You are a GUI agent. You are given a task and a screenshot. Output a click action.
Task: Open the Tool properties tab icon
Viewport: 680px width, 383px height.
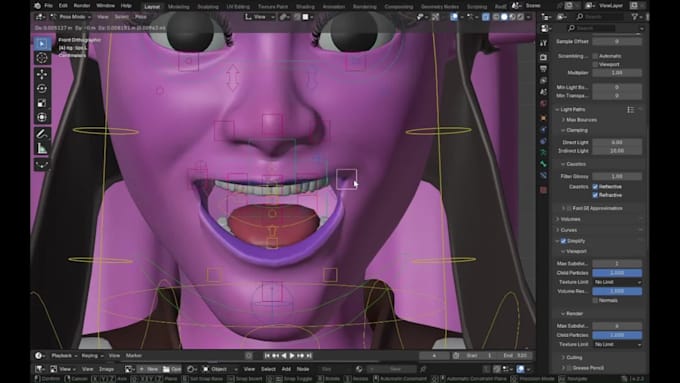pyautogui.click(x=543, y=43)
